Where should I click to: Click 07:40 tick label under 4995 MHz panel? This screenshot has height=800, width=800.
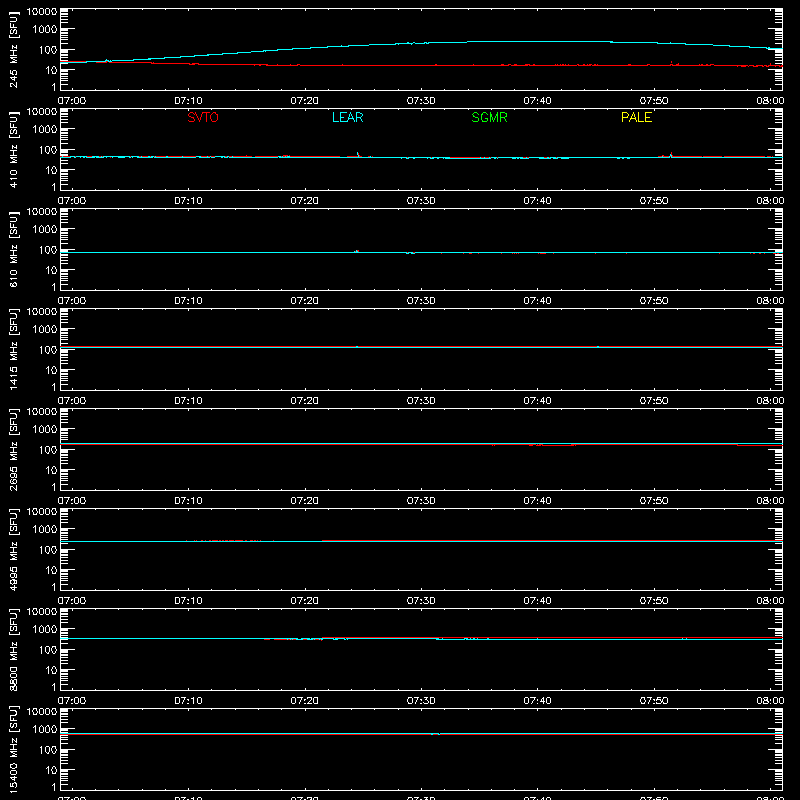tap(537, 601)
